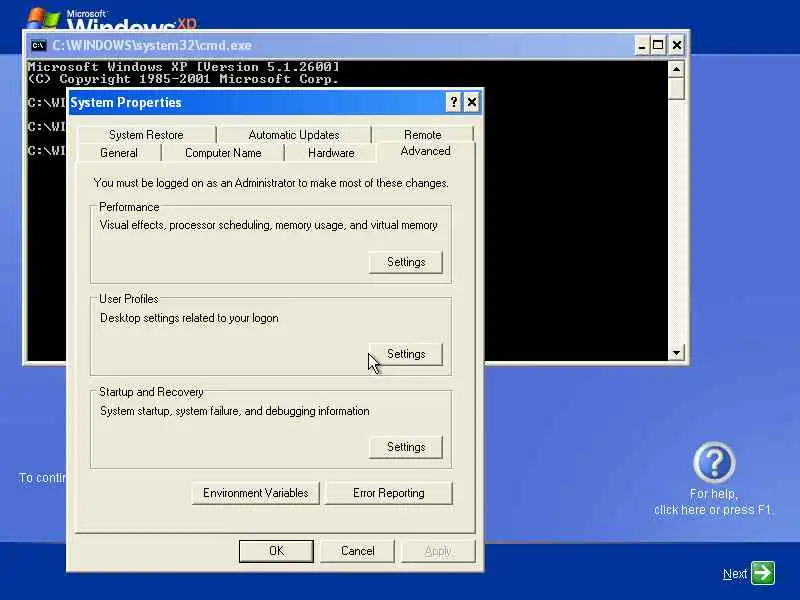800x600 pixels.
Task: Open the System Restore tab
Action: click(146, 135)
